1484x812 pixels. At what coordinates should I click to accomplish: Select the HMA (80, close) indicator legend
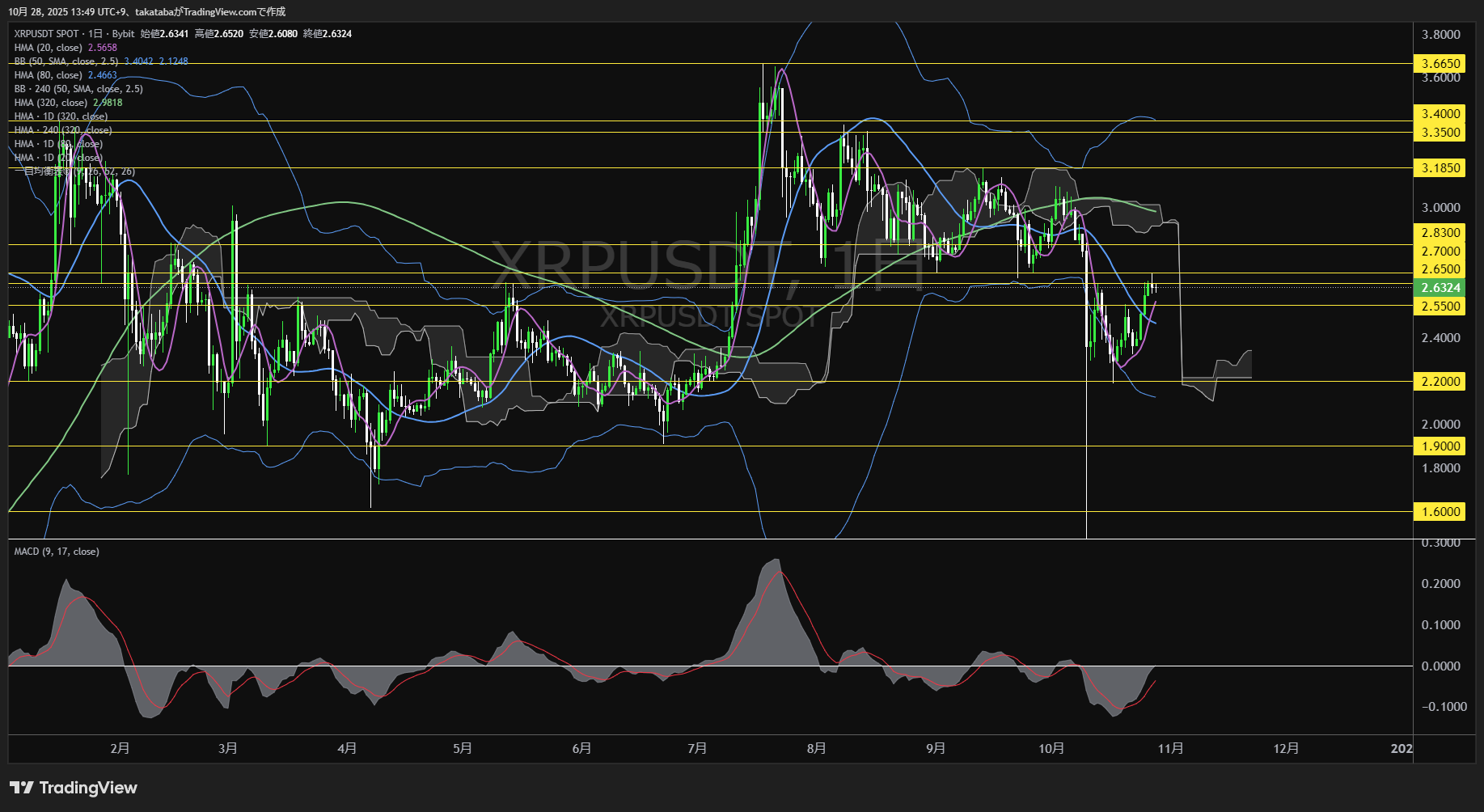[49, 75]
